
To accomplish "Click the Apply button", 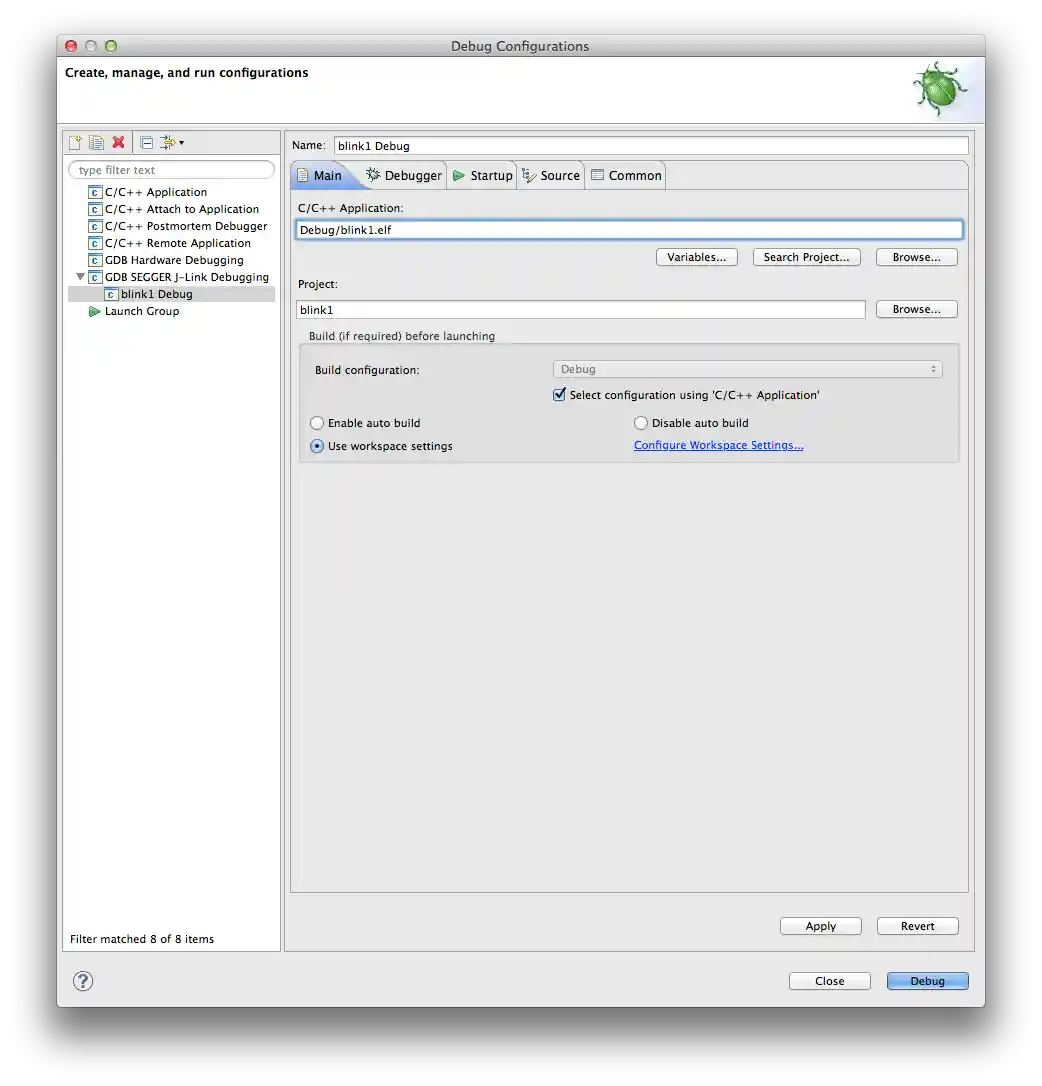I will coord(821,926).
